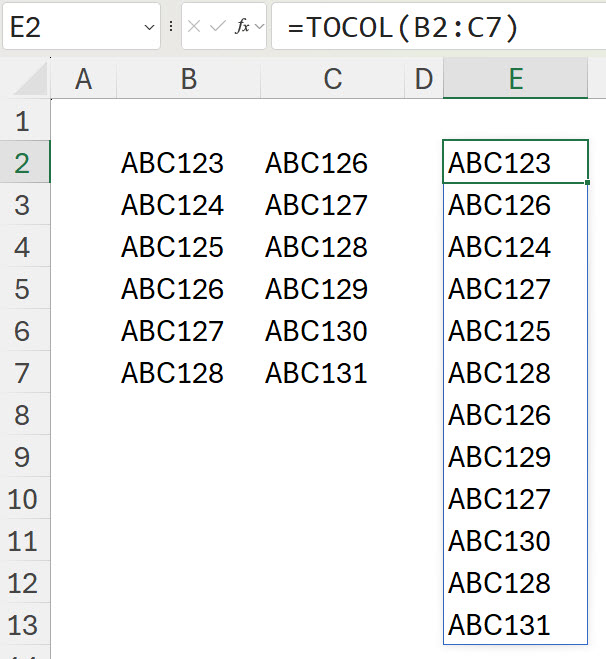Select column A header
The image size is (606, 659).
tap(83, 79)
